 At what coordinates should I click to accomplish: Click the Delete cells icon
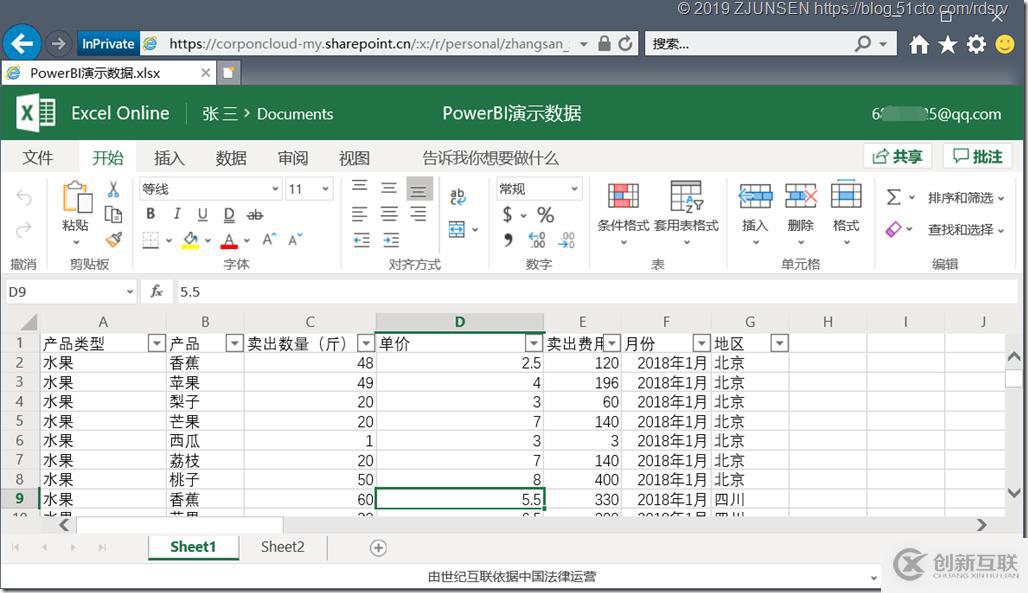point(801,195)
